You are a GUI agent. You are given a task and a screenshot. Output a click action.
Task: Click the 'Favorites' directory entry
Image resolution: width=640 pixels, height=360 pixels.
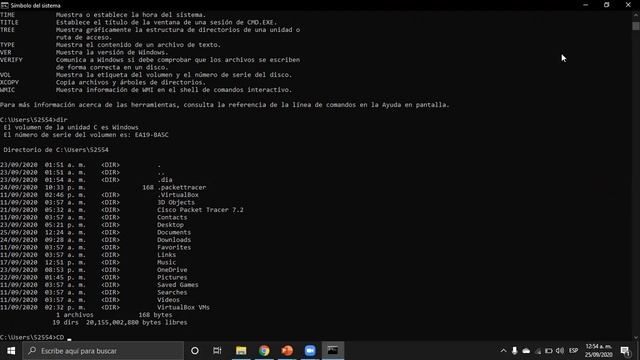coord(174,247)
